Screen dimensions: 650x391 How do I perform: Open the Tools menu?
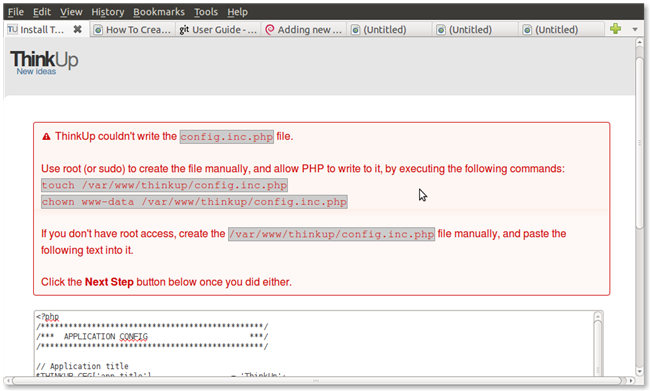(206, 12)
